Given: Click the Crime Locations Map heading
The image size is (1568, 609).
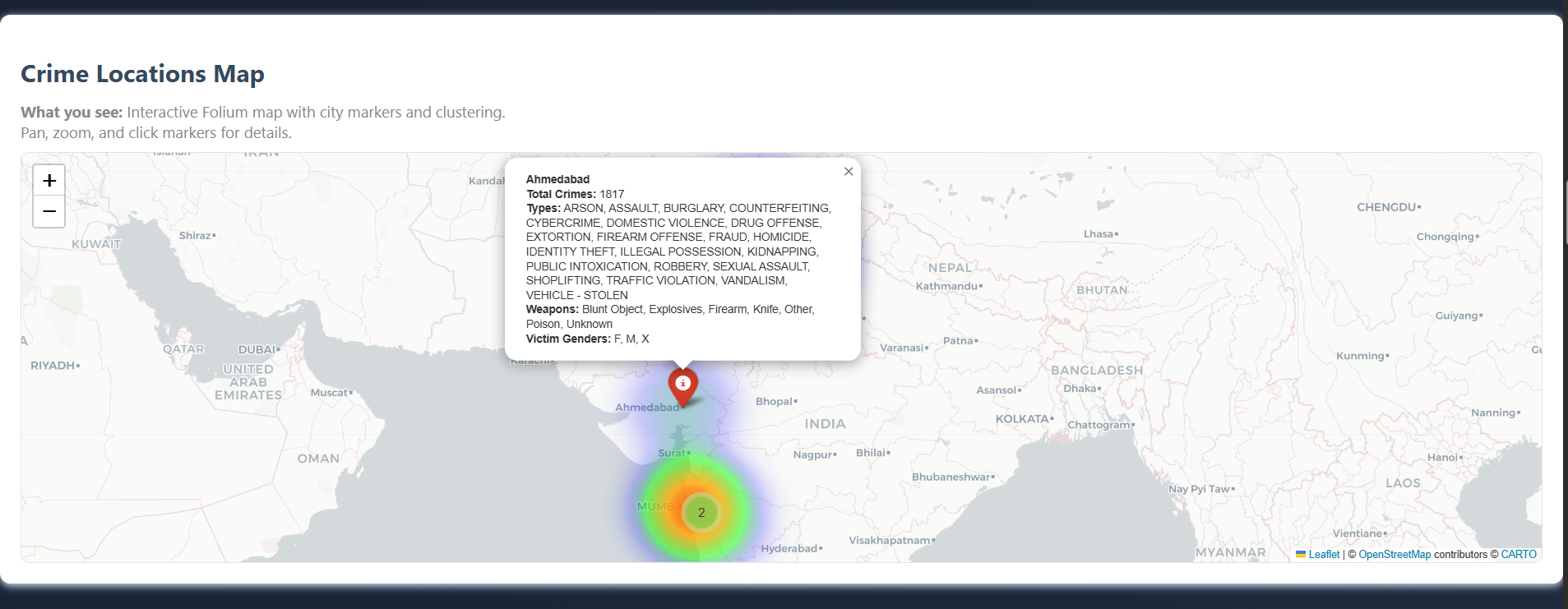Looking at the screenshot, I should tap(143, 74).
